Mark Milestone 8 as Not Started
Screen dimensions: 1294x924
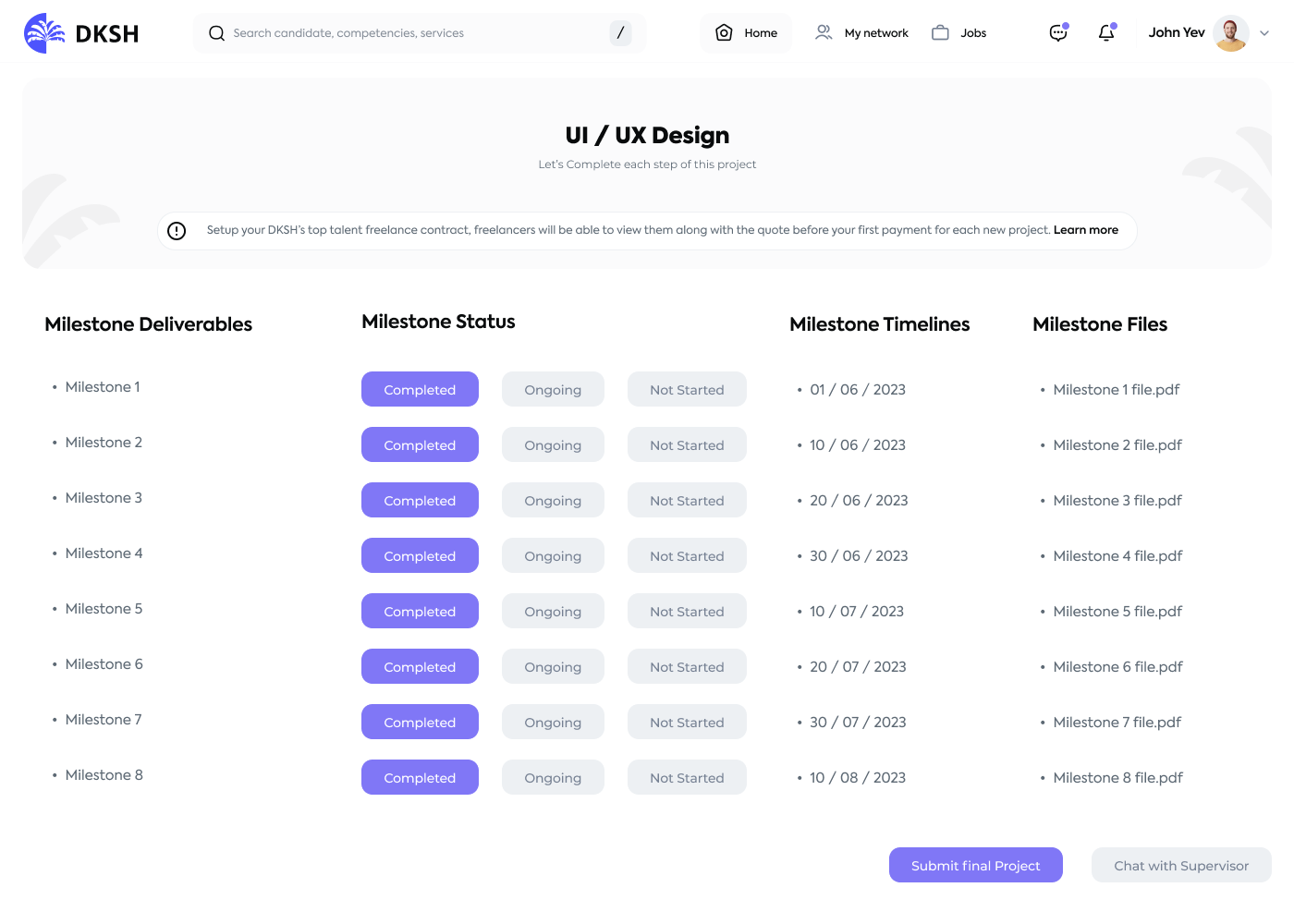click(687, 777)
